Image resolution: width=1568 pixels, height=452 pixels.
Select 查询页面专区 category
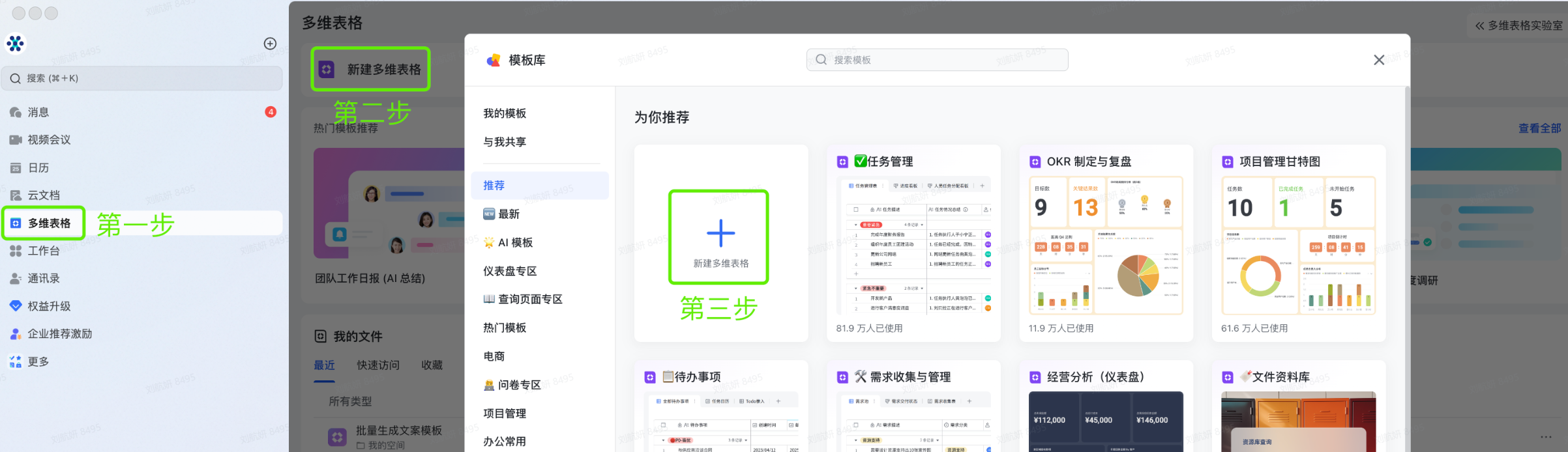(x=540, y=299)
